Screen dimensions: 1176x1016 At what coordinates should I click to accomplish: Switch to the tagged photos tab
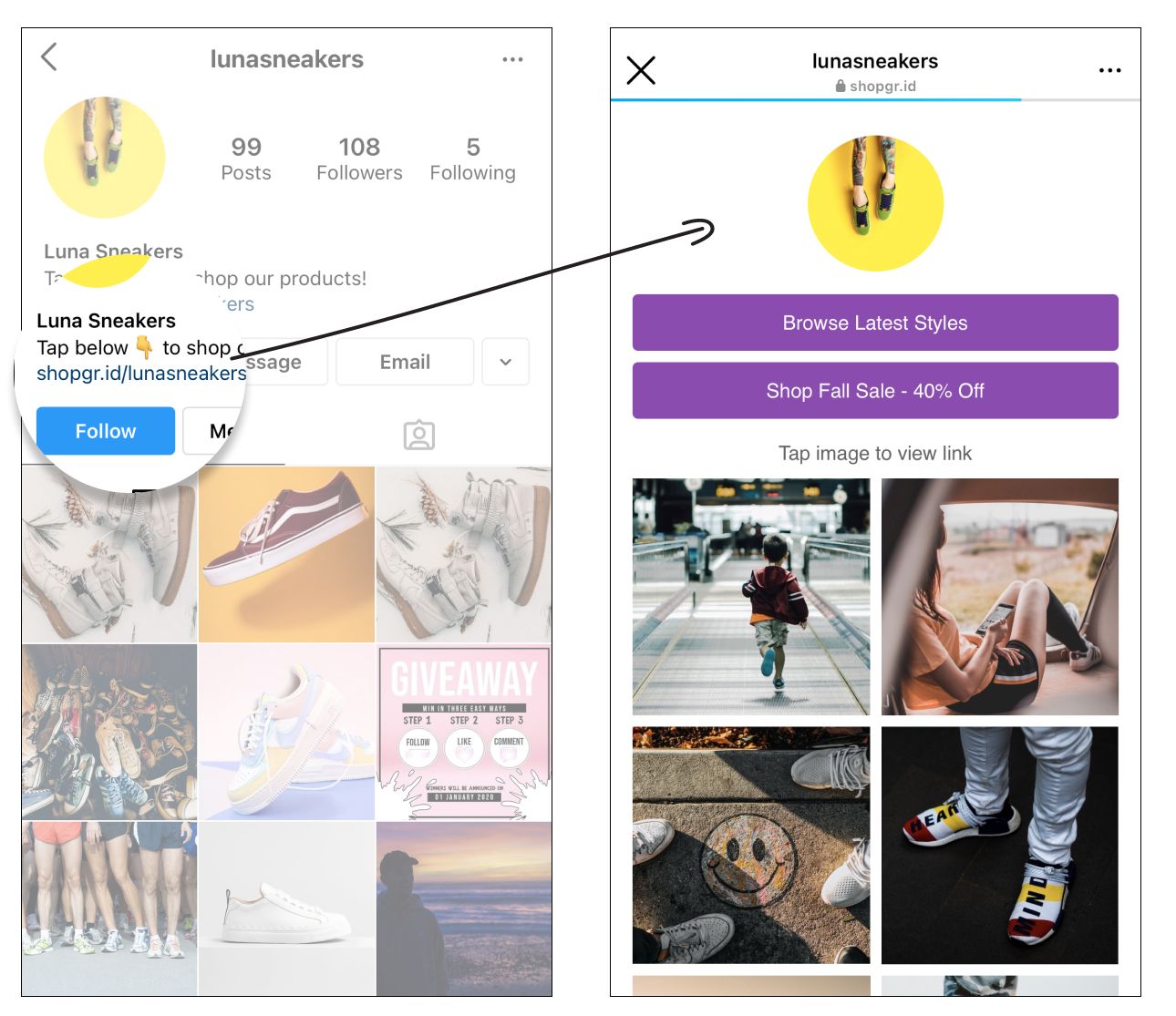coord(419,436)
